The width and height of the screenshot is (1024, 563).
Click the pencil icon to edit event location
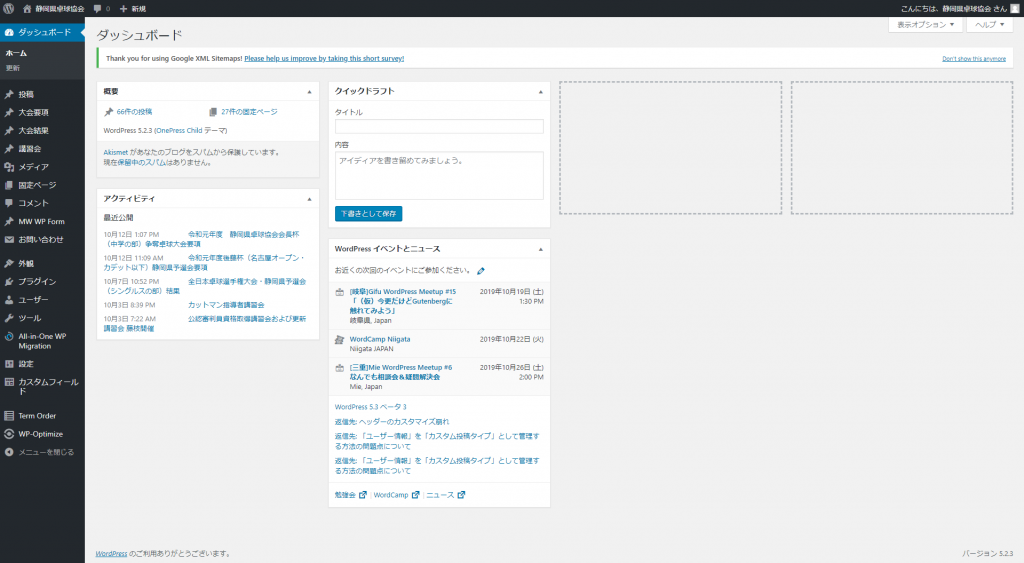click(481, 271)
